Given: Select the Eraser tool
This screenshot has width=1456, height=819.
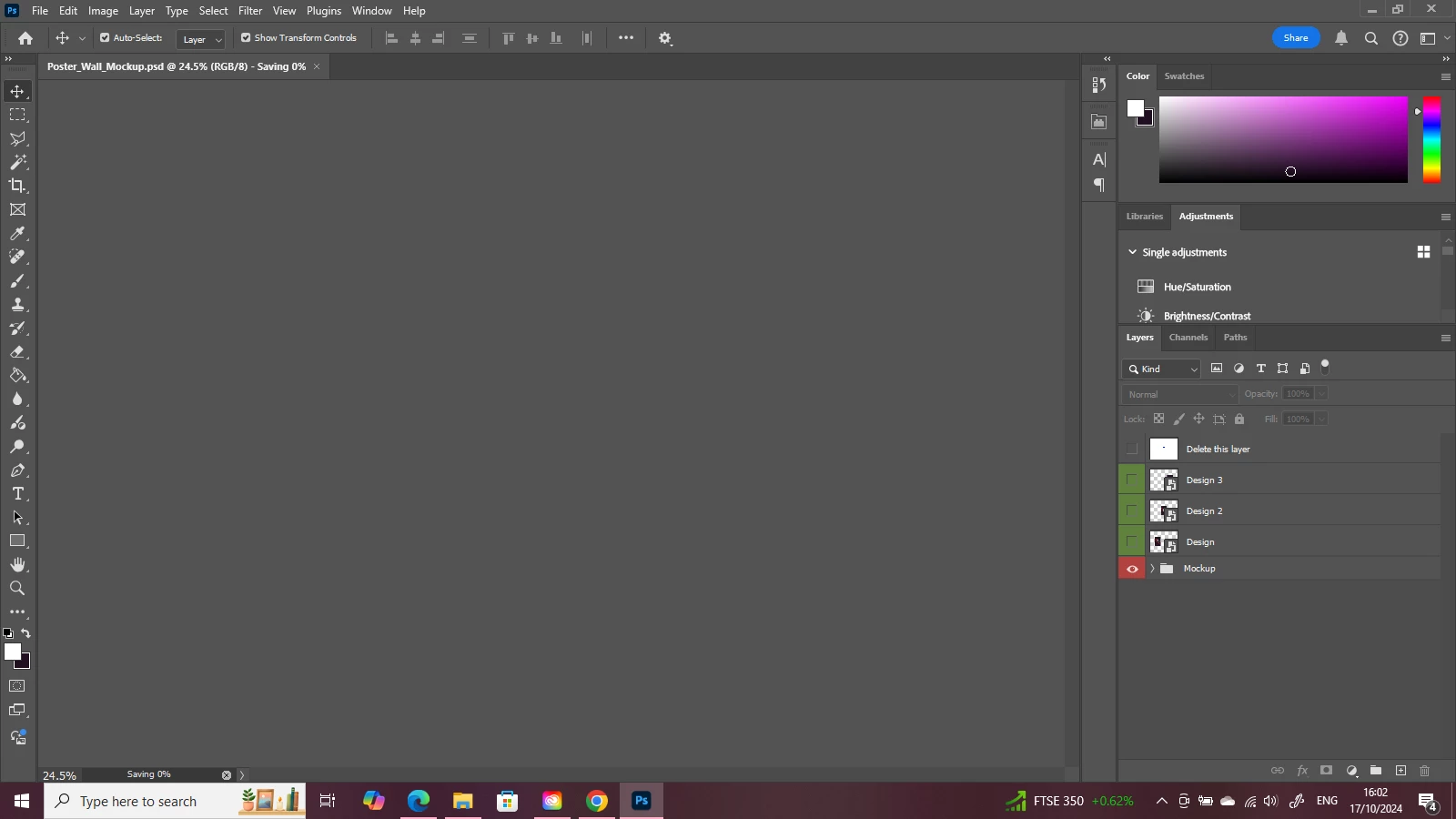Looking at the screenshot, I should tap(17, 351).
